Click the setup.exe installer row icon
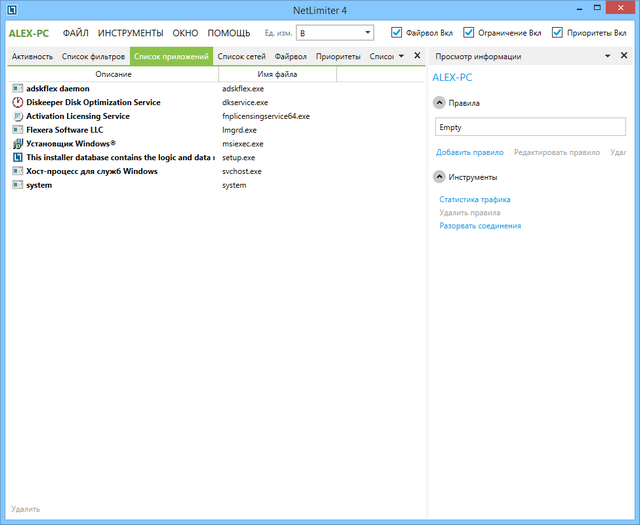The height and width of the screenshot is (525, 640). (17, 158)
